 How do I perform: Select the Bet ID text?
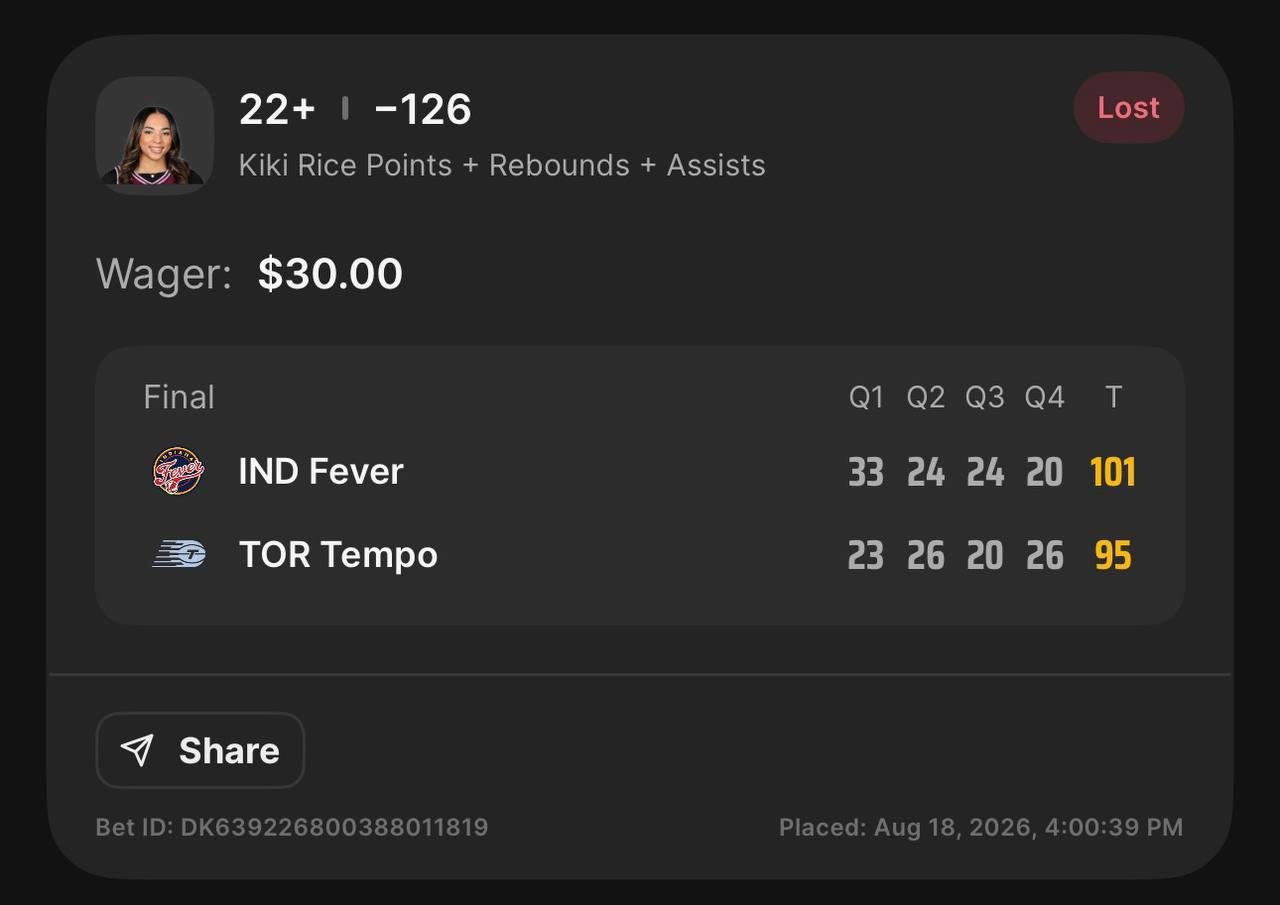292,827
